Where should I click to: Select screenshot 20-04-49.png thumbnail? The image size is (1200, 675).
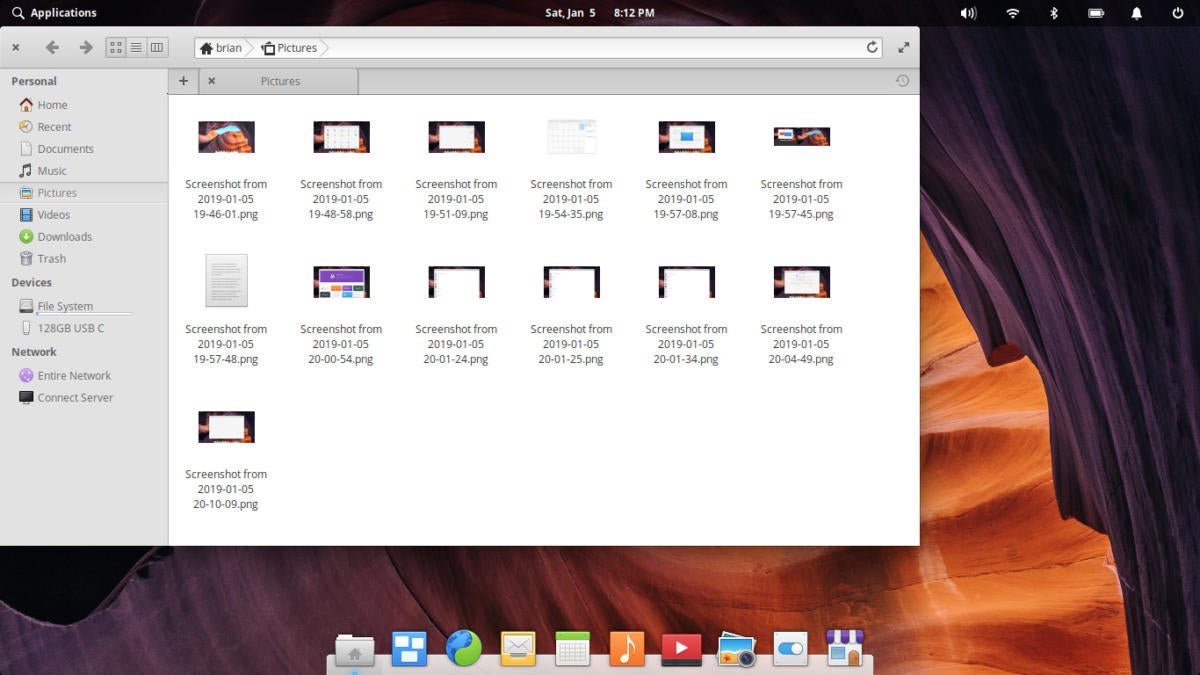[801, 282]
